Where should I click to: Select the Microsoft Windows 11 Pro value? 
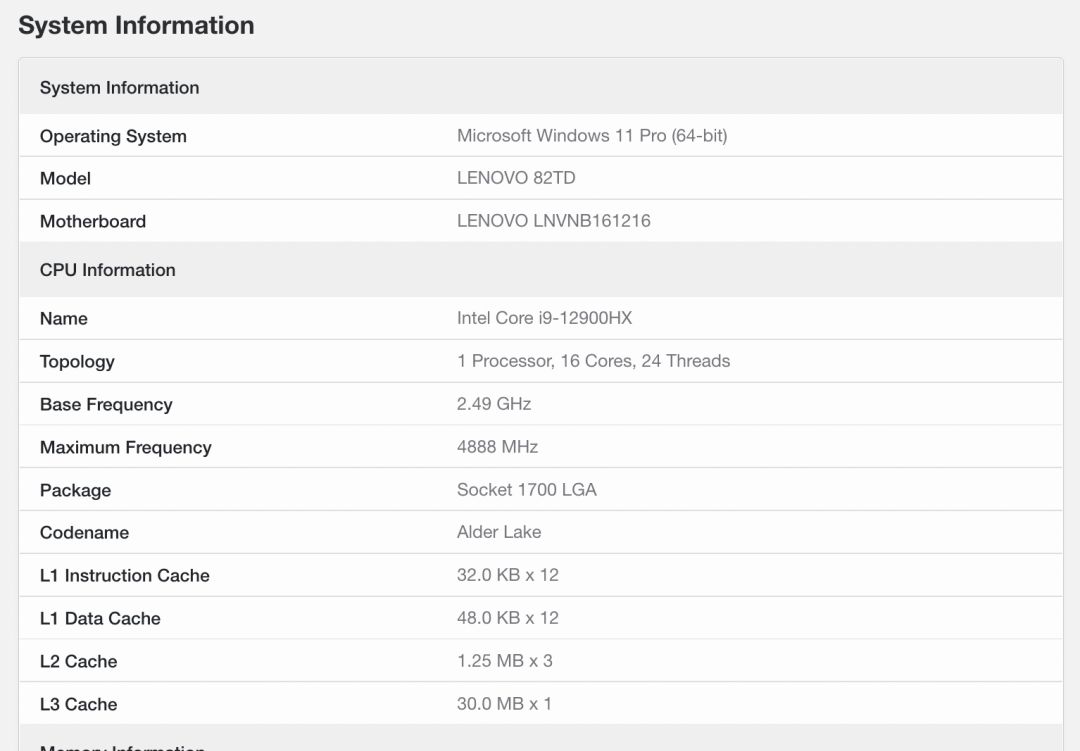591,135
